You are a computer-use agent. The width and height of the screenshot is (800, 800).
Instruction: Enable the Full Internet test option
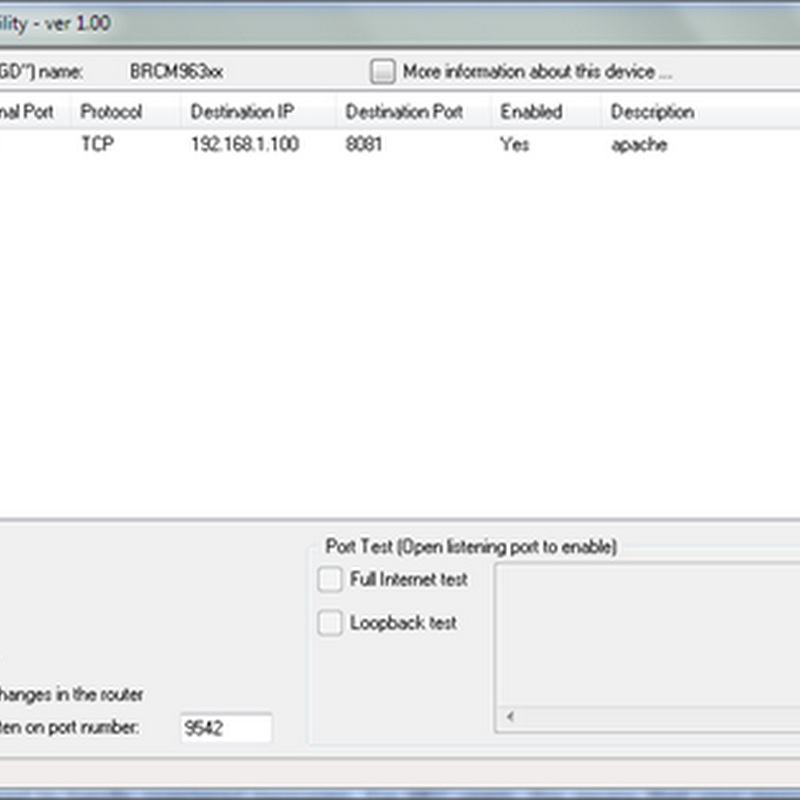330,579
